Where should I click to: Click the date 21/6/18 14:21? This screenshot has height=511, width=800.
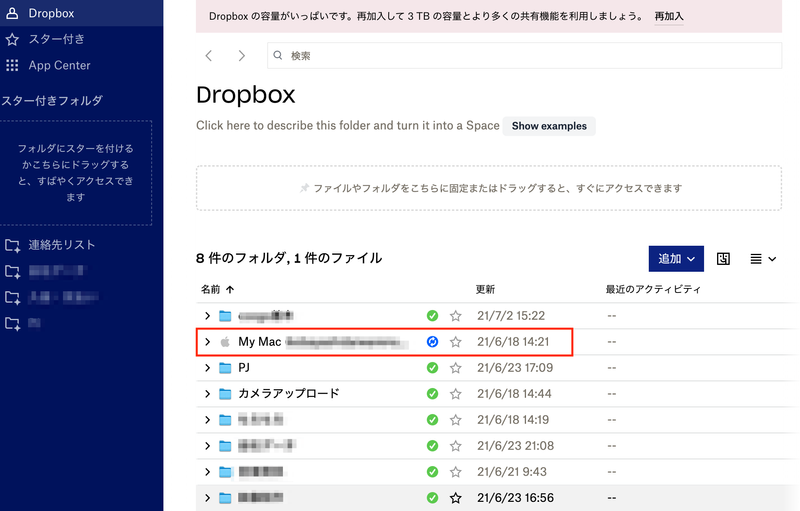pos(513,342)
